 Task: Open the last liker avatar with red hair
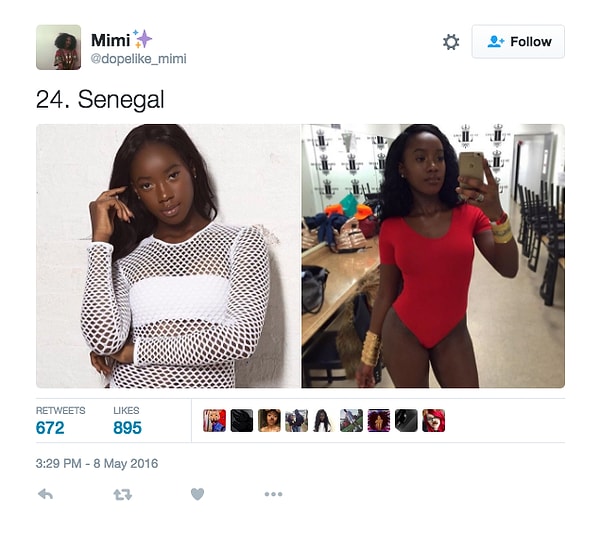click(434, 421)
